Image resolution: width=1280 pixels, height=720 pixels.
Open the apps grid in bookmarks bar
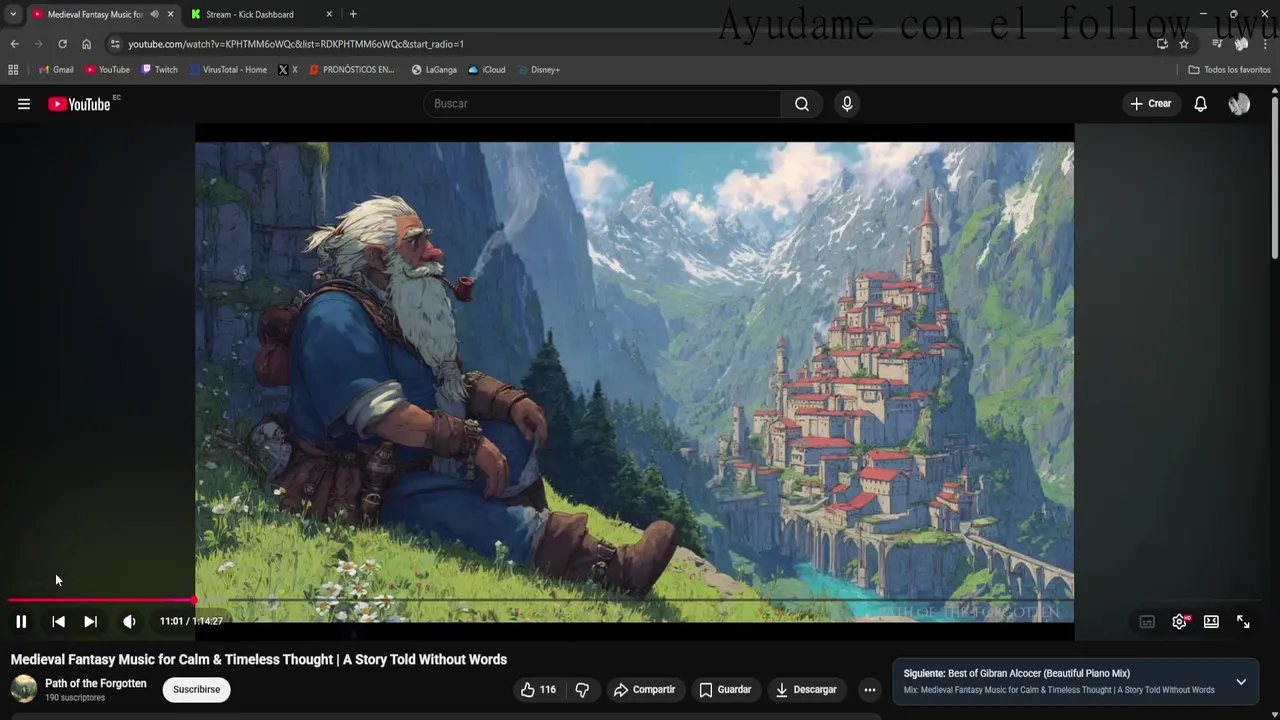13,70
